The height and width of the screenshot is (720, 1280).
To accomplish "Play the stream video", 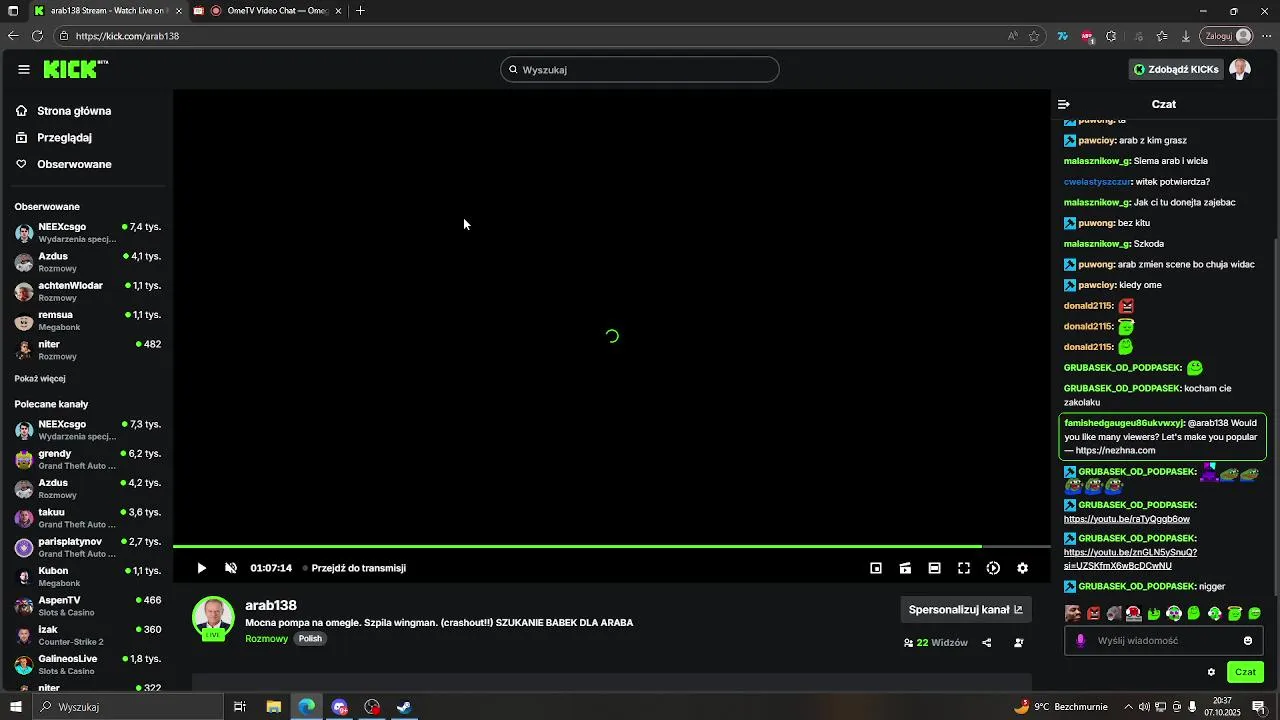I will click(202, 568).
